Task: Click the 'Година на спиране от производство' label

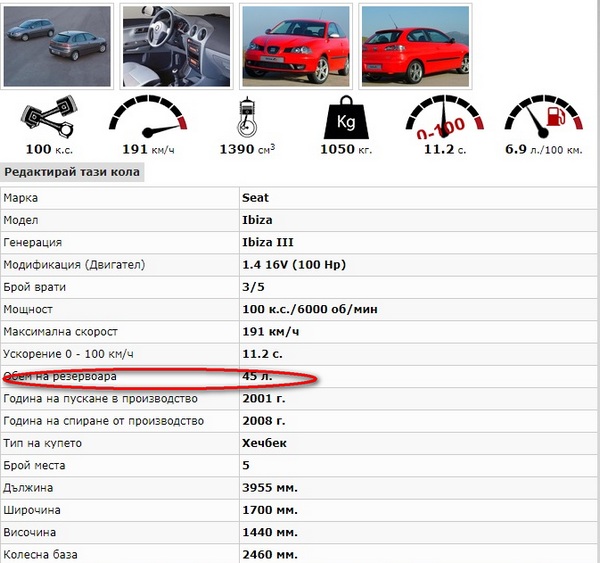Action: (103, 421)
